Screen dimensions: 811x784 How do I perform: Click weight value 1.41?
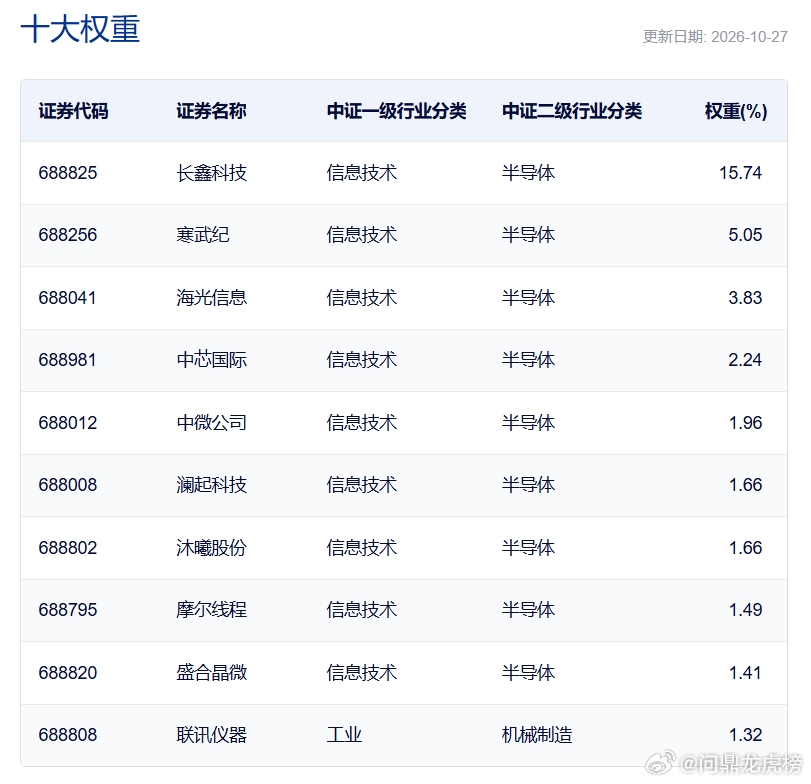click(x=745, y=673)
